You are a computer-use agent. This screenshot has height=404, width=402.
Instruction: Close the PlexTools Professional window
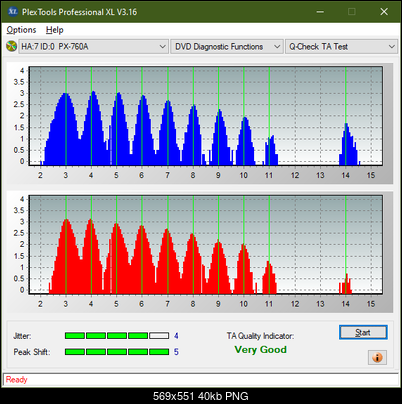pos(384,12)
